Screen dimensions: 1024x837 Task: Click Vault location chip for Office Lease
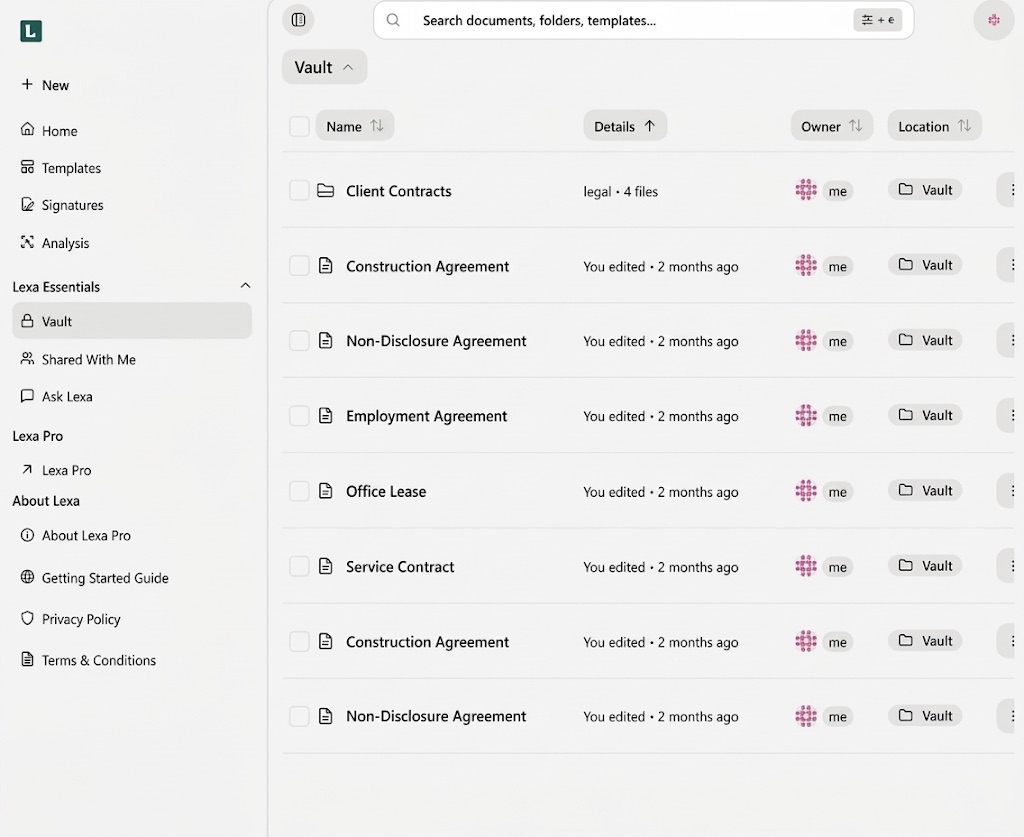(925, 490)
